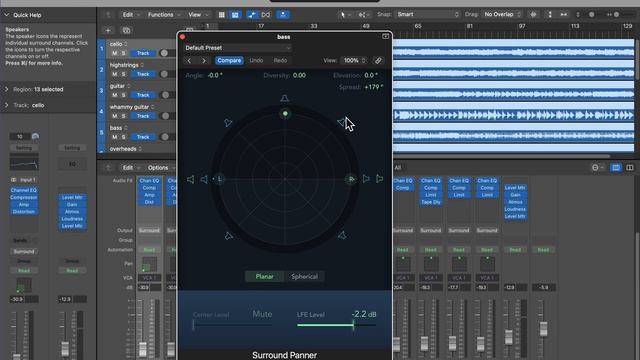The height and width of the screenshot is (360, 640).
Task: Click Mute for the Center Level
Action: (x=262, y=314)
